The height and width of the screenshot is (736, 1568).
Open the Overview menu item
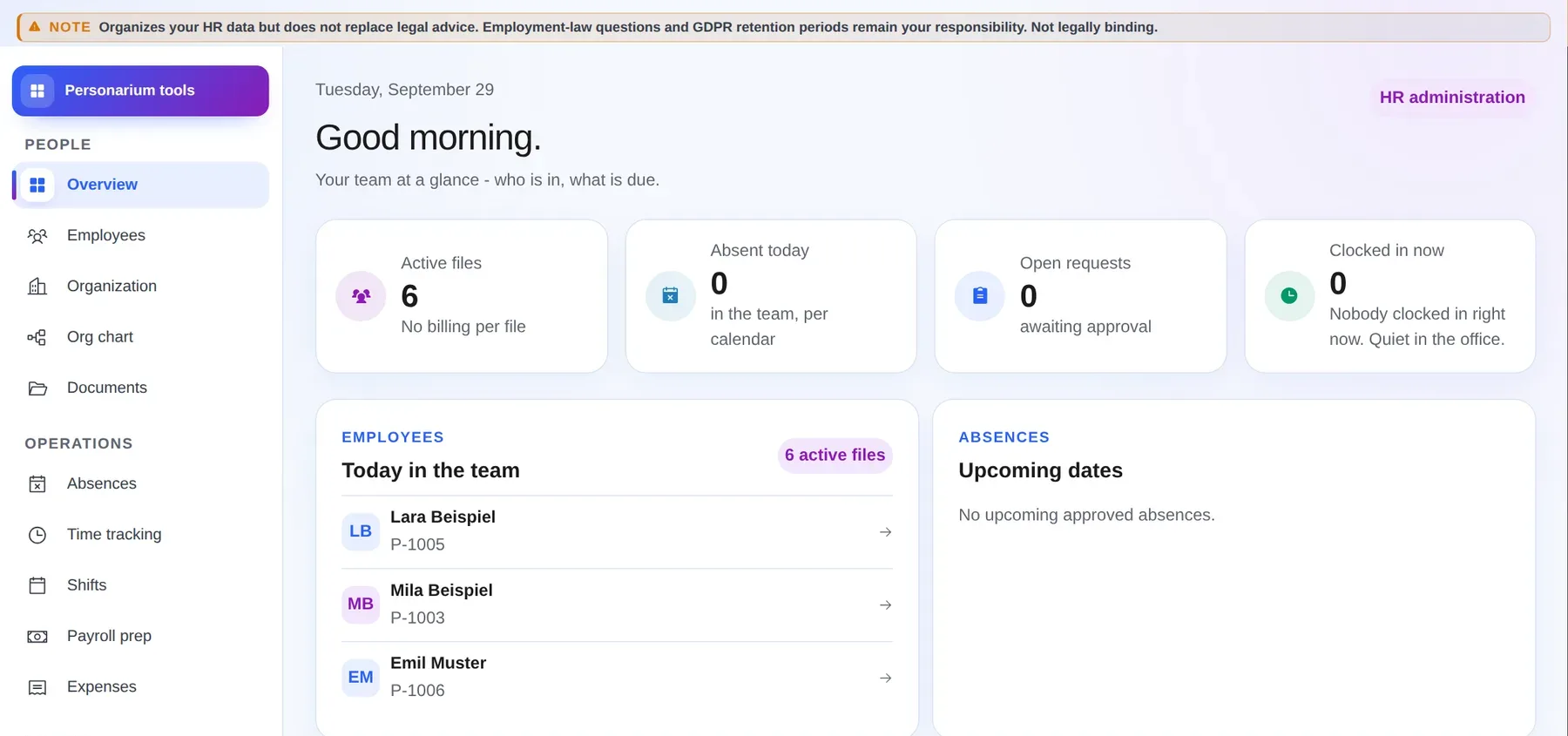[140, 185]
